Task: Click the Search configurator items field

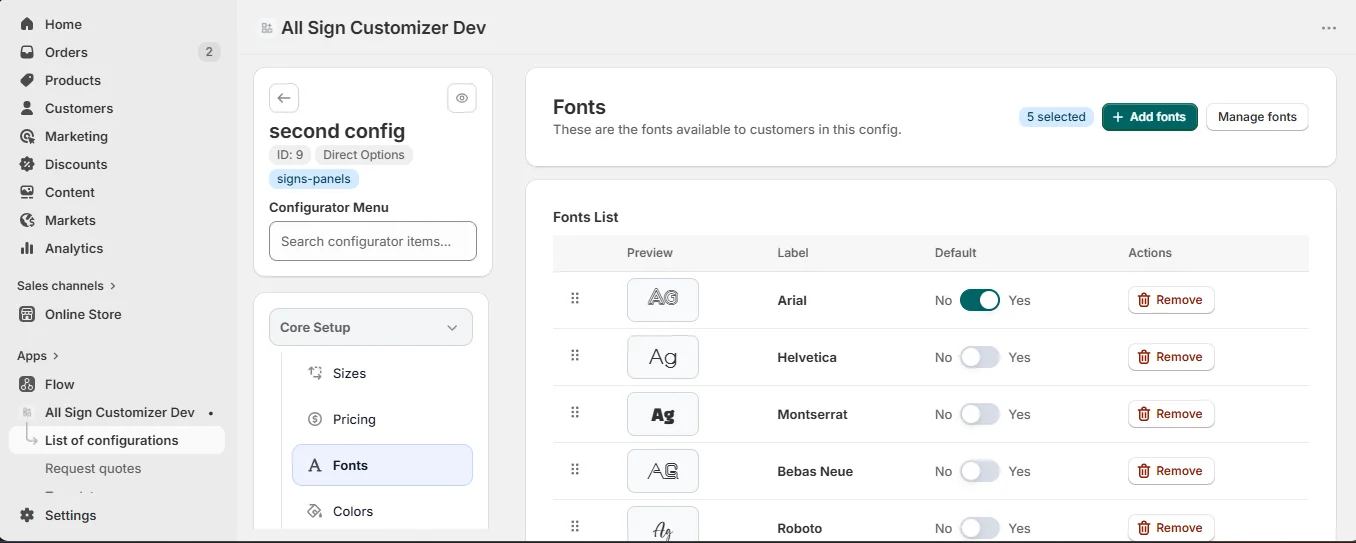Action: click(373, 241)
